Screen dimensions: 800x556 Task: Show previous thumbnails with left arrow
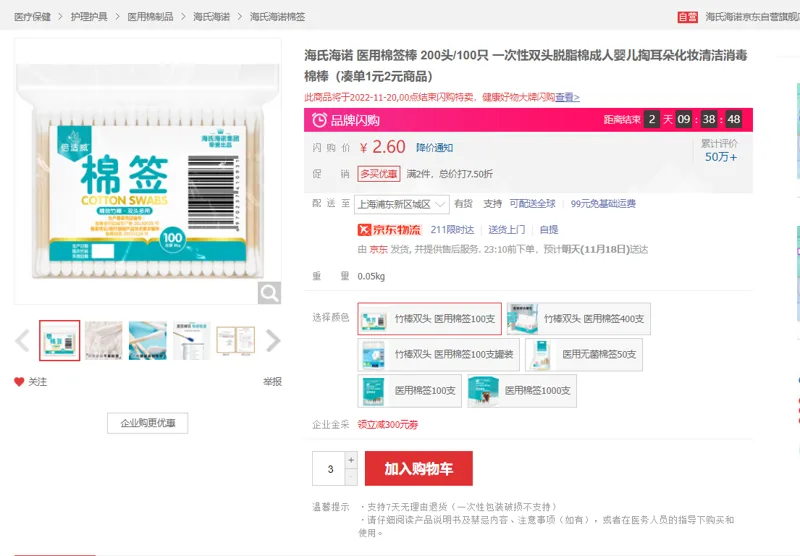22,341
